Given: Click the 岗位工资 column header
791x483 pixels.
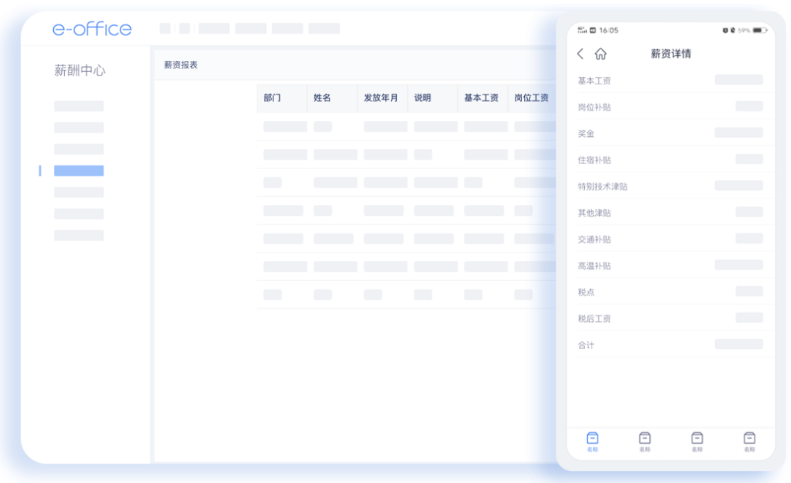Looking at the screenshot, I should 531,98.
